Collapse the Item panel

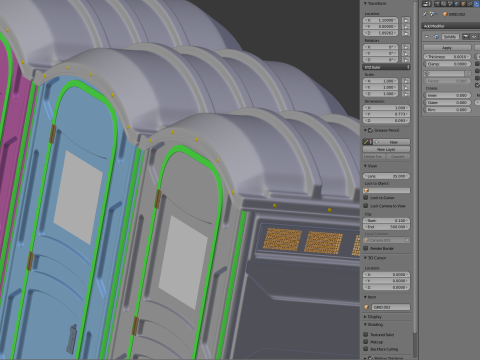[x=365, y=297]
